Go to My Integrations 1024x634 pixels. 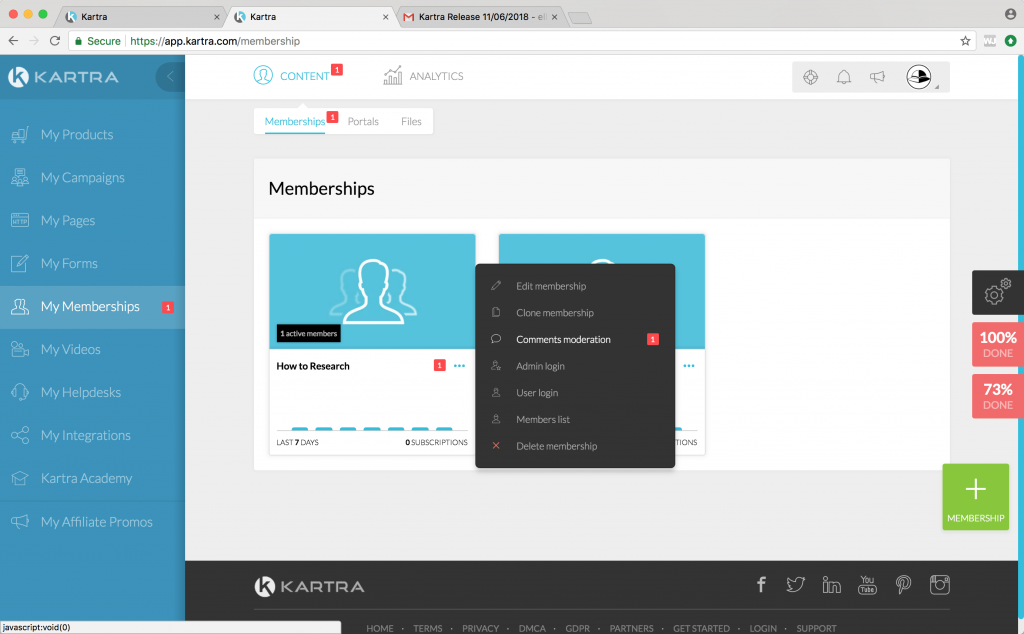click(x=92, y=436)
